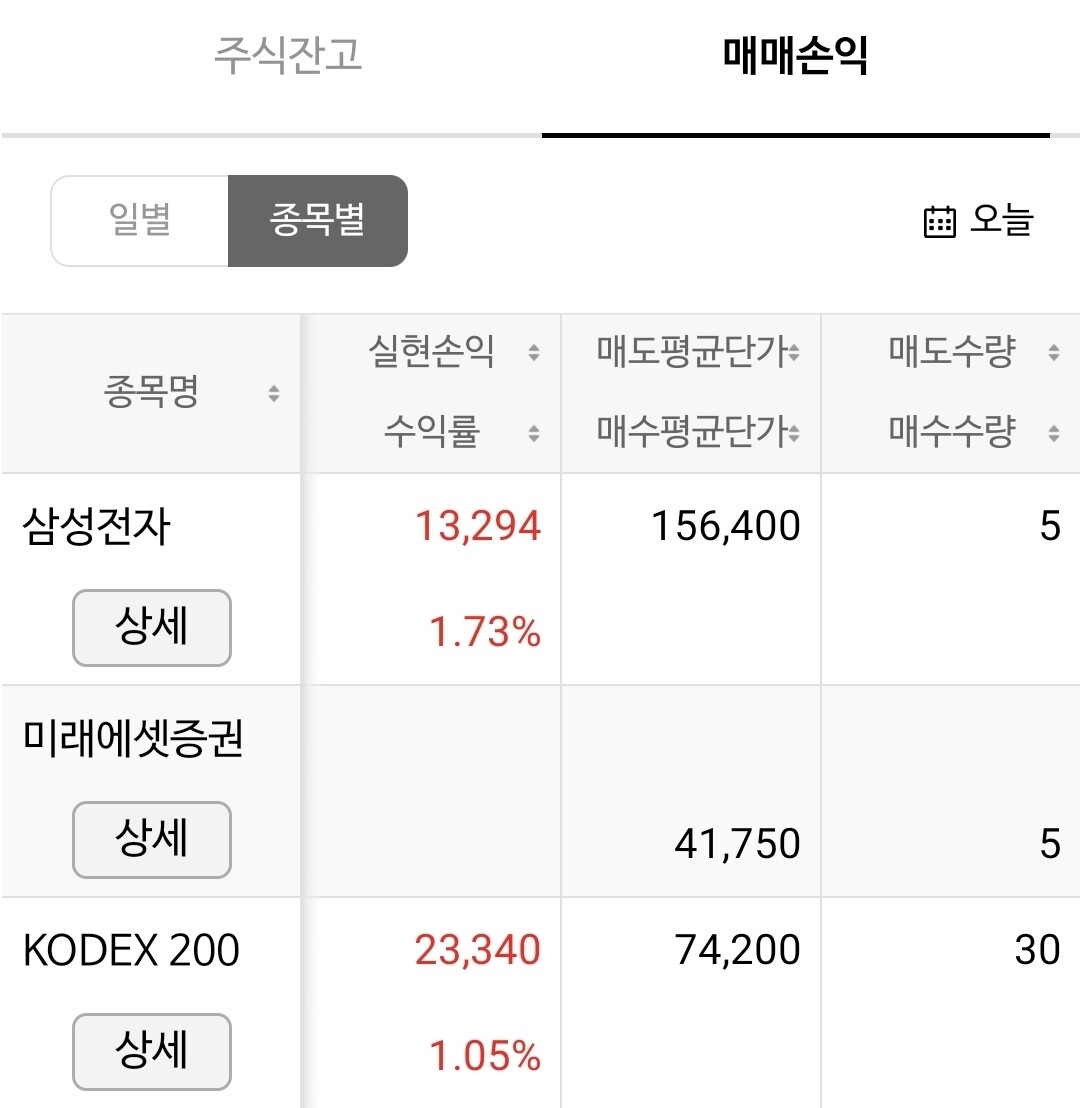The width and height of the screenshot is (1080, 1108).
Task: Sort by 매도평균단가 arrows
Action: 794,353
